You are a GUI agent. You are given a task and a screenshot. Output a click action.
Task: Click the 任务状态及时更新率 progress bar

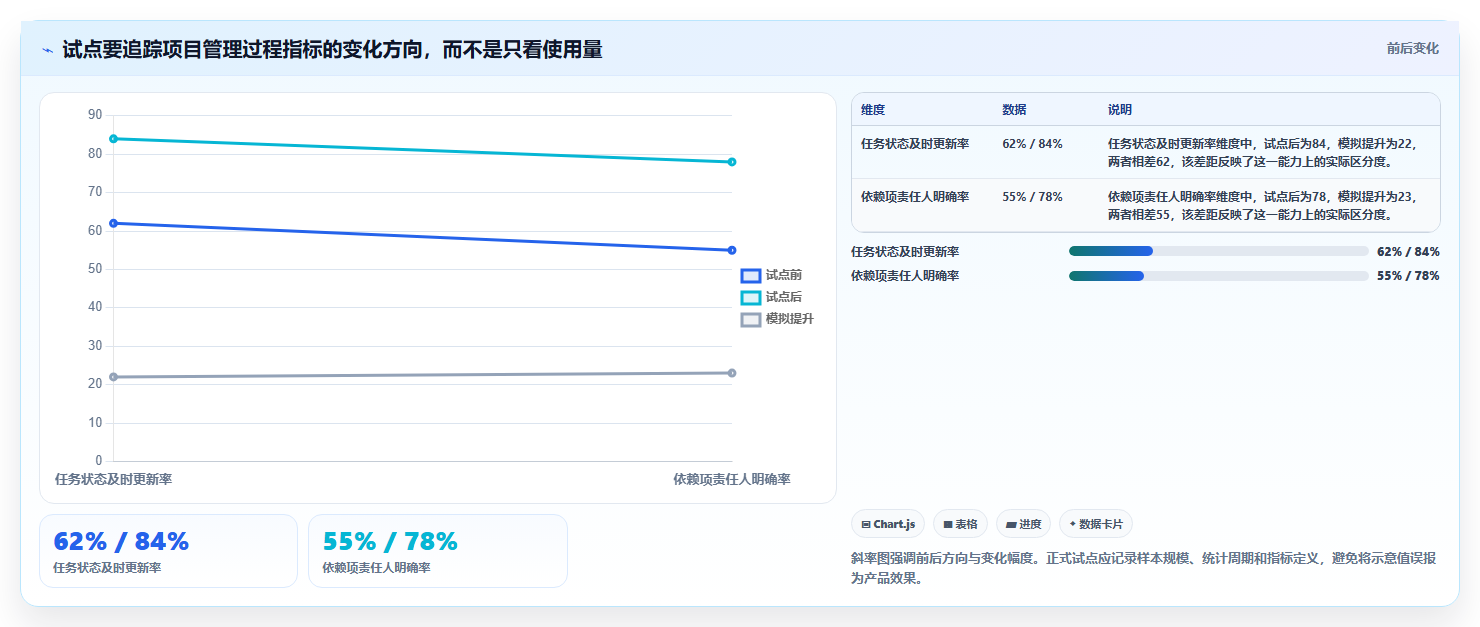coord(1218,251)
